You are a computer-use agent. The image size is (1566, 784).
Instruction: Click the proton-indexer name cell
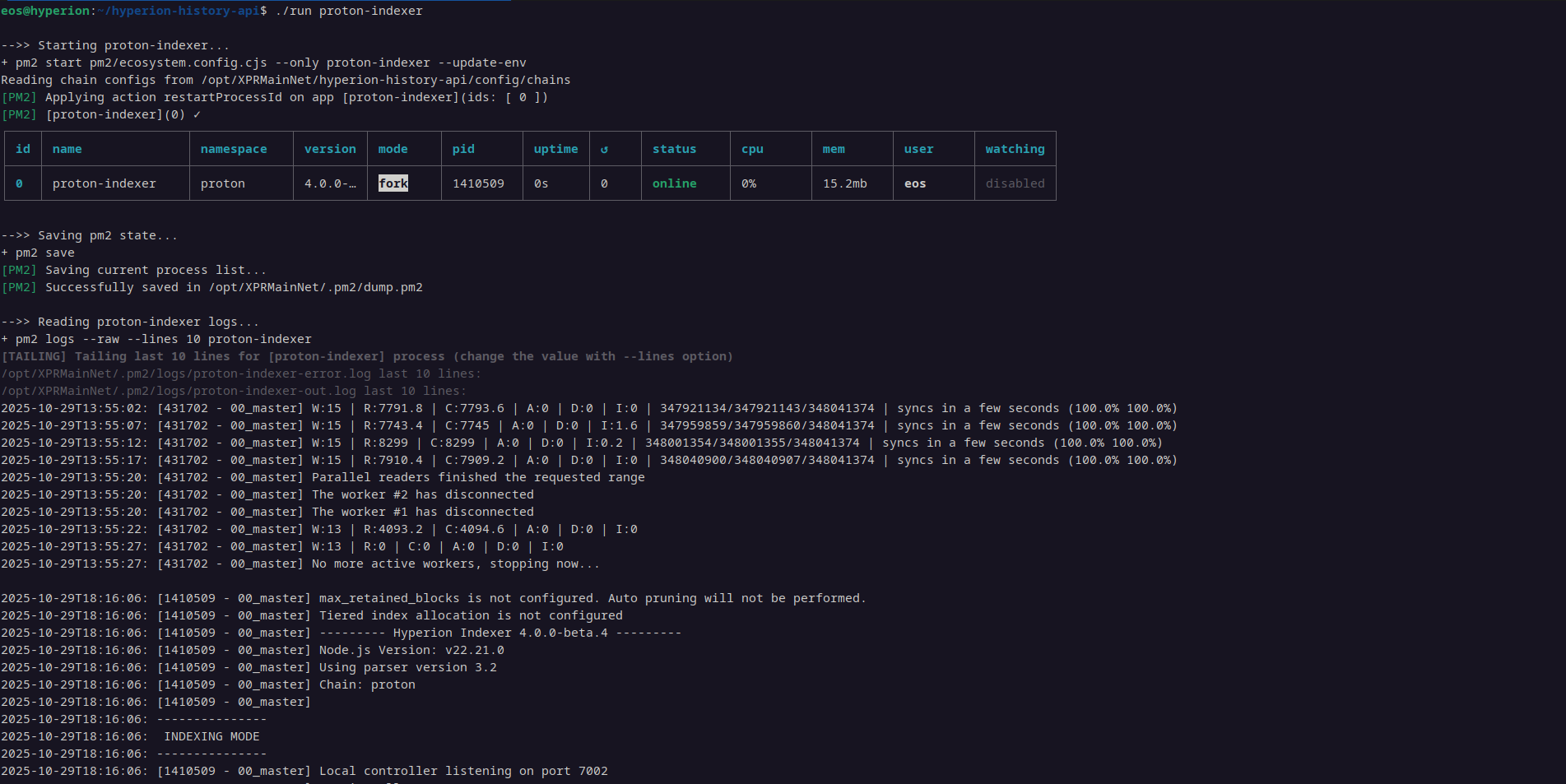pos(105,183)
